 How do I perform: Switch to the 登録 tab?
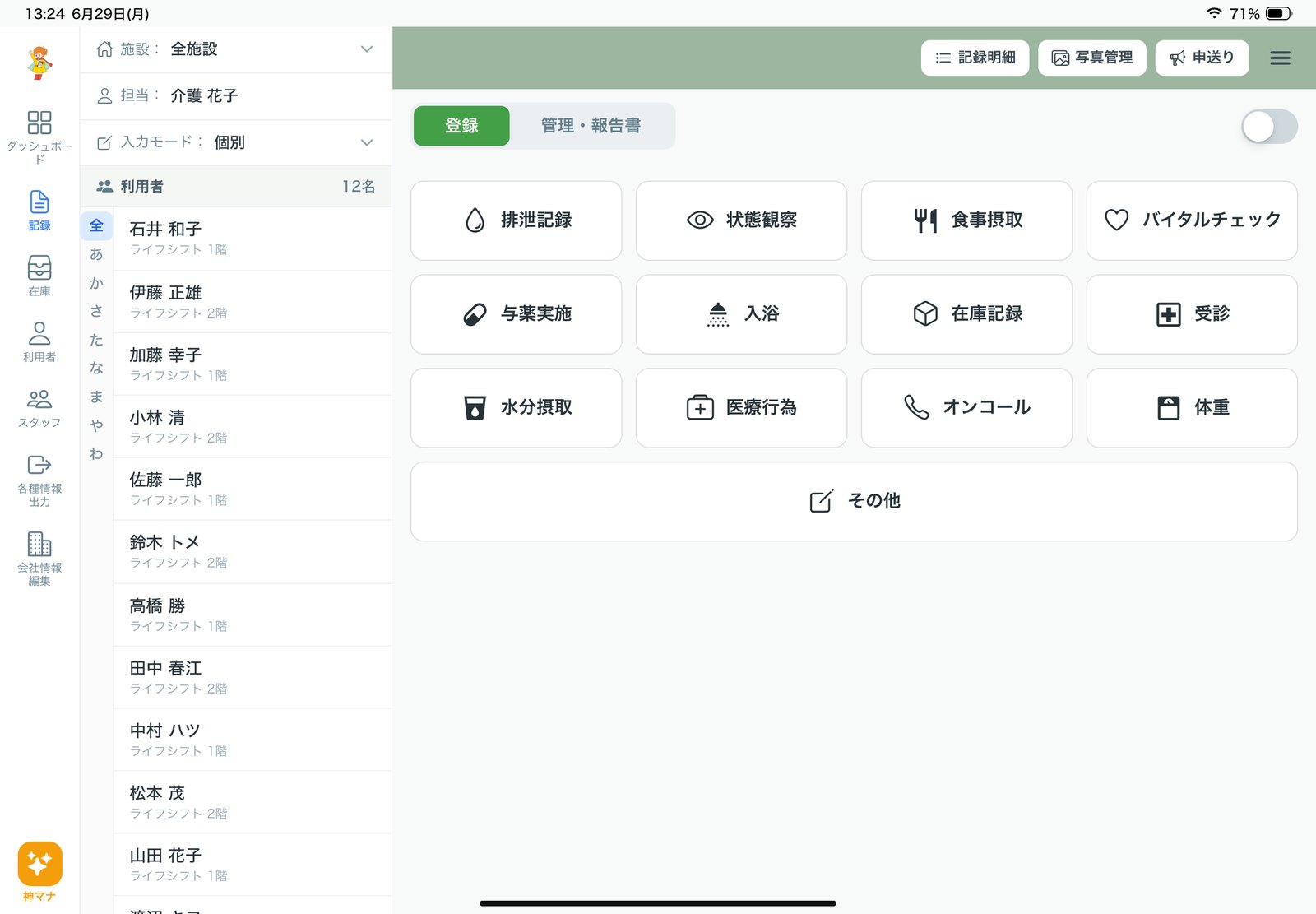[461, 126]
